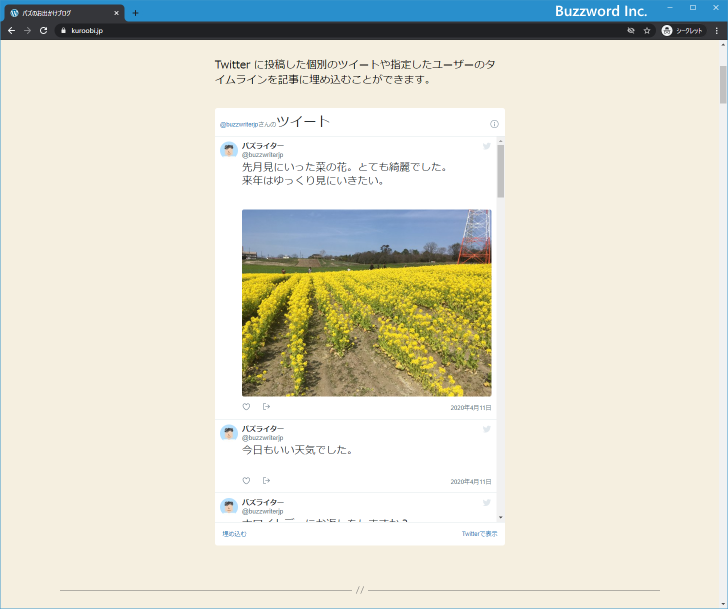Image resolution: width=728 pixels, height=609 pixels.
Task: Like the rapeseed flower tweet
Action: click(246, 407)
